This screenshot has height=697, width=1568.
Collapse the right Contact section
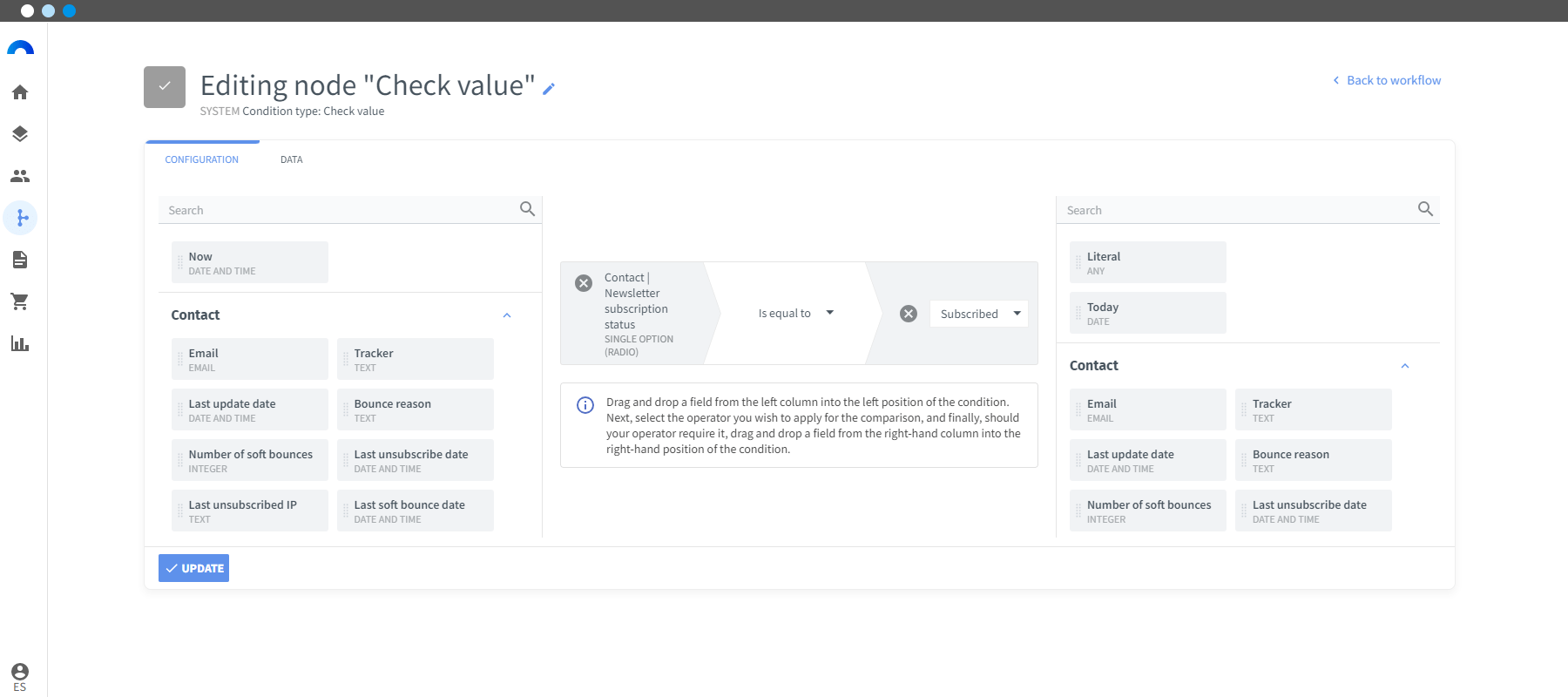tap(1405, 366)
